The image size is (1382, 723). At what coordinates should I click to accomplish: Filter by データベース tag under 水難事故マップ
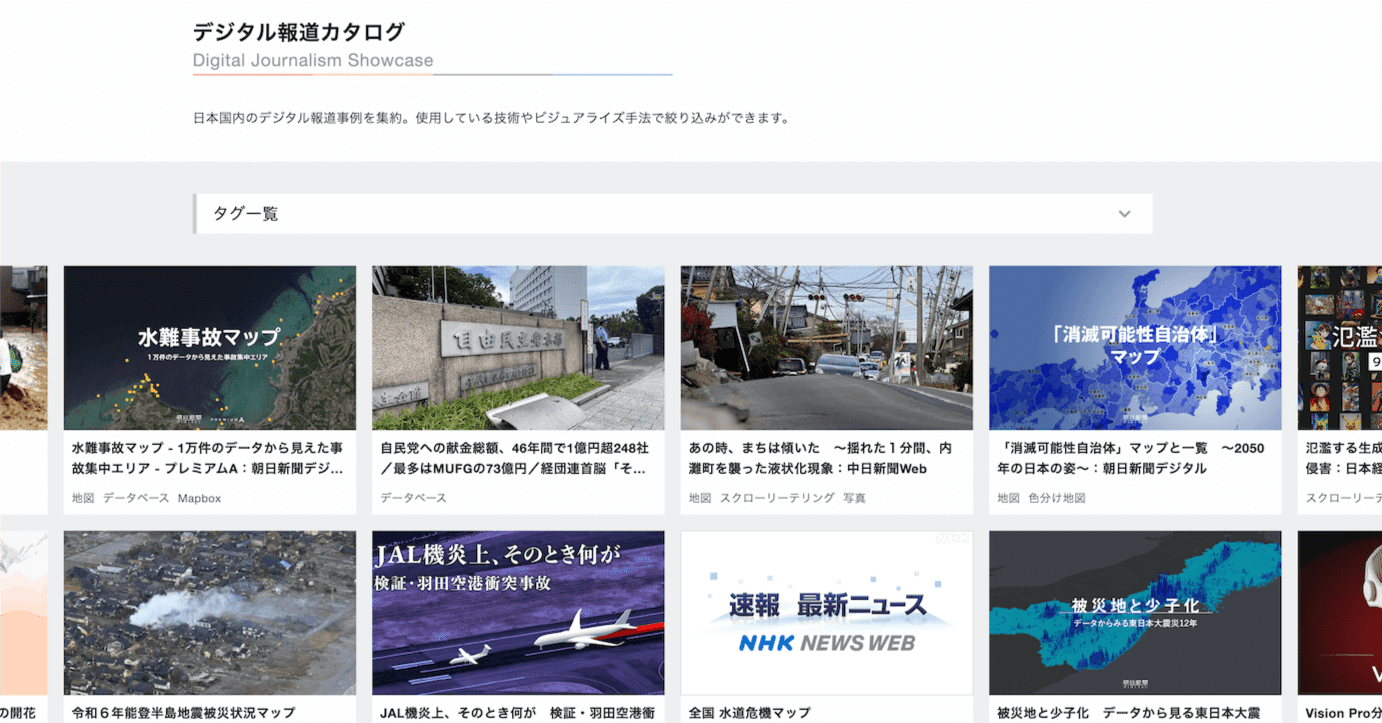click(x=136, y=498)
